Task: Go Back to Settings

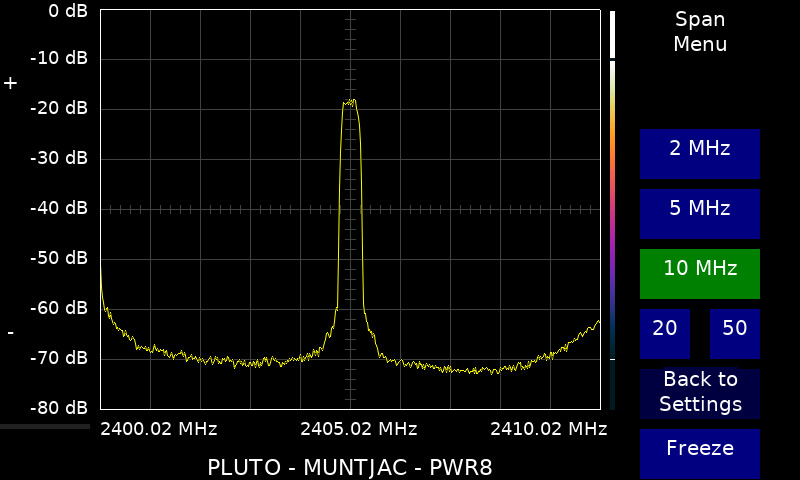Action: 699,393
